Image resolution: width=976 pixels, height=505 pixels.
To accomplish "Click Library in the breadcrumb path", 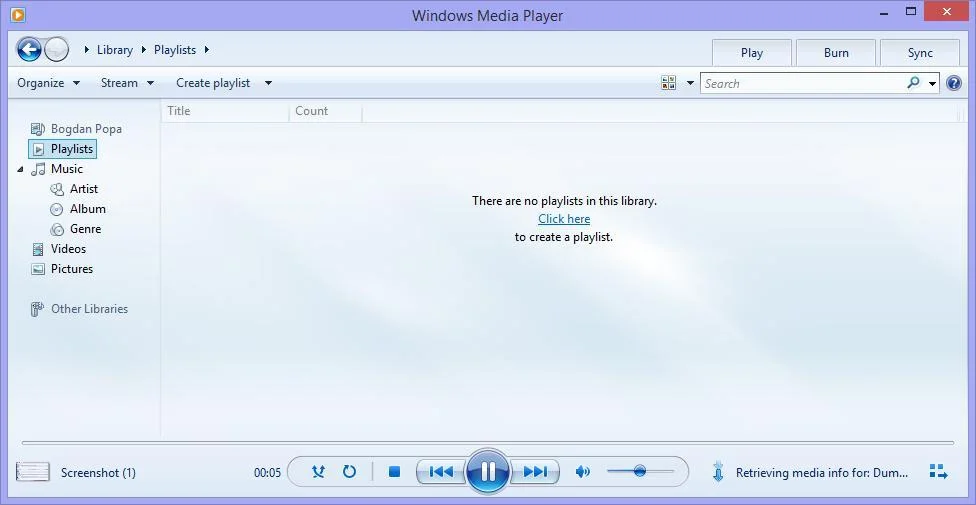I will click(115, 50).
